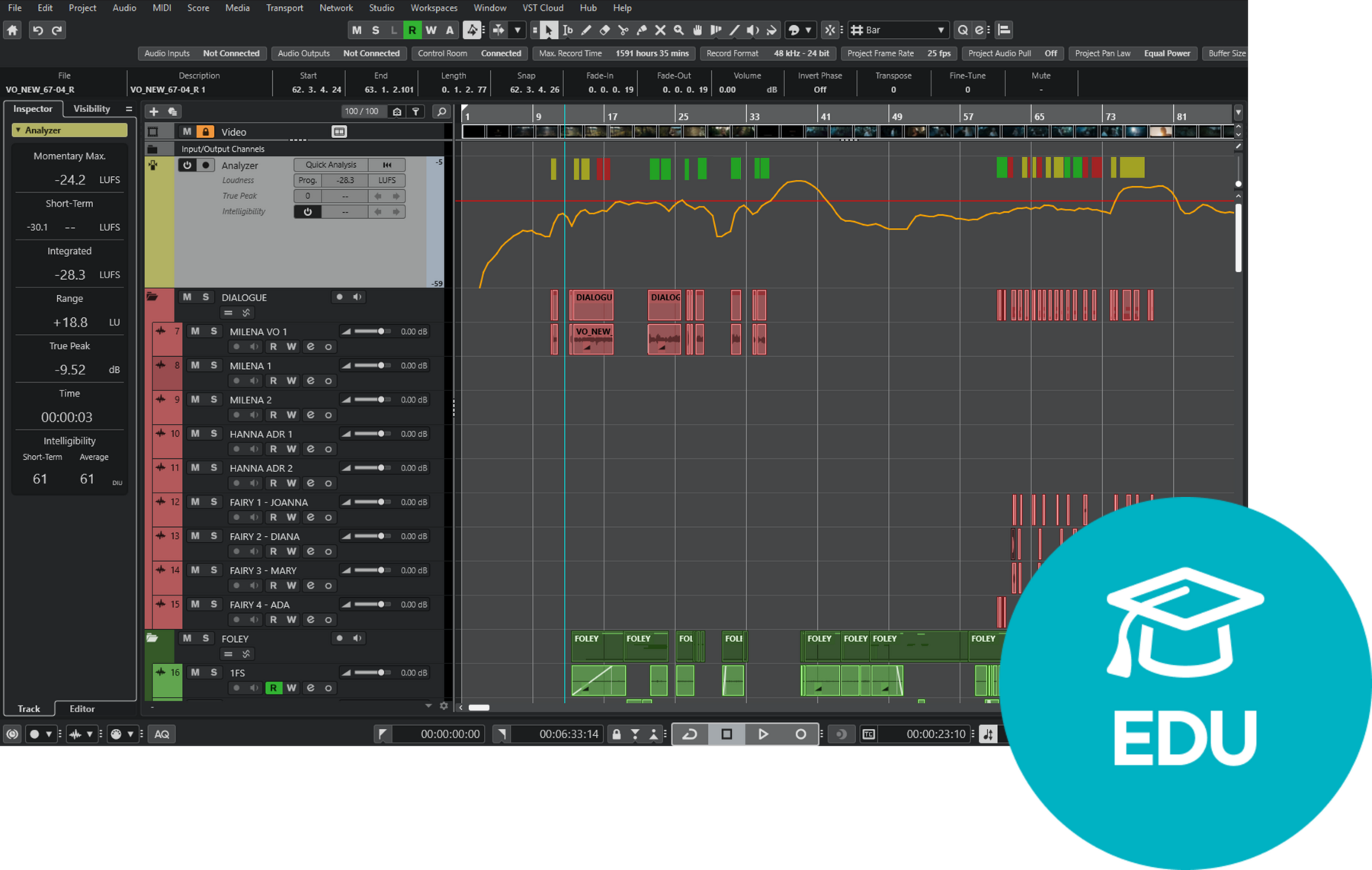Start playback with the Play button
Image resolution: width=1372 pixels, height=870 pixels.
coord(763,734)
